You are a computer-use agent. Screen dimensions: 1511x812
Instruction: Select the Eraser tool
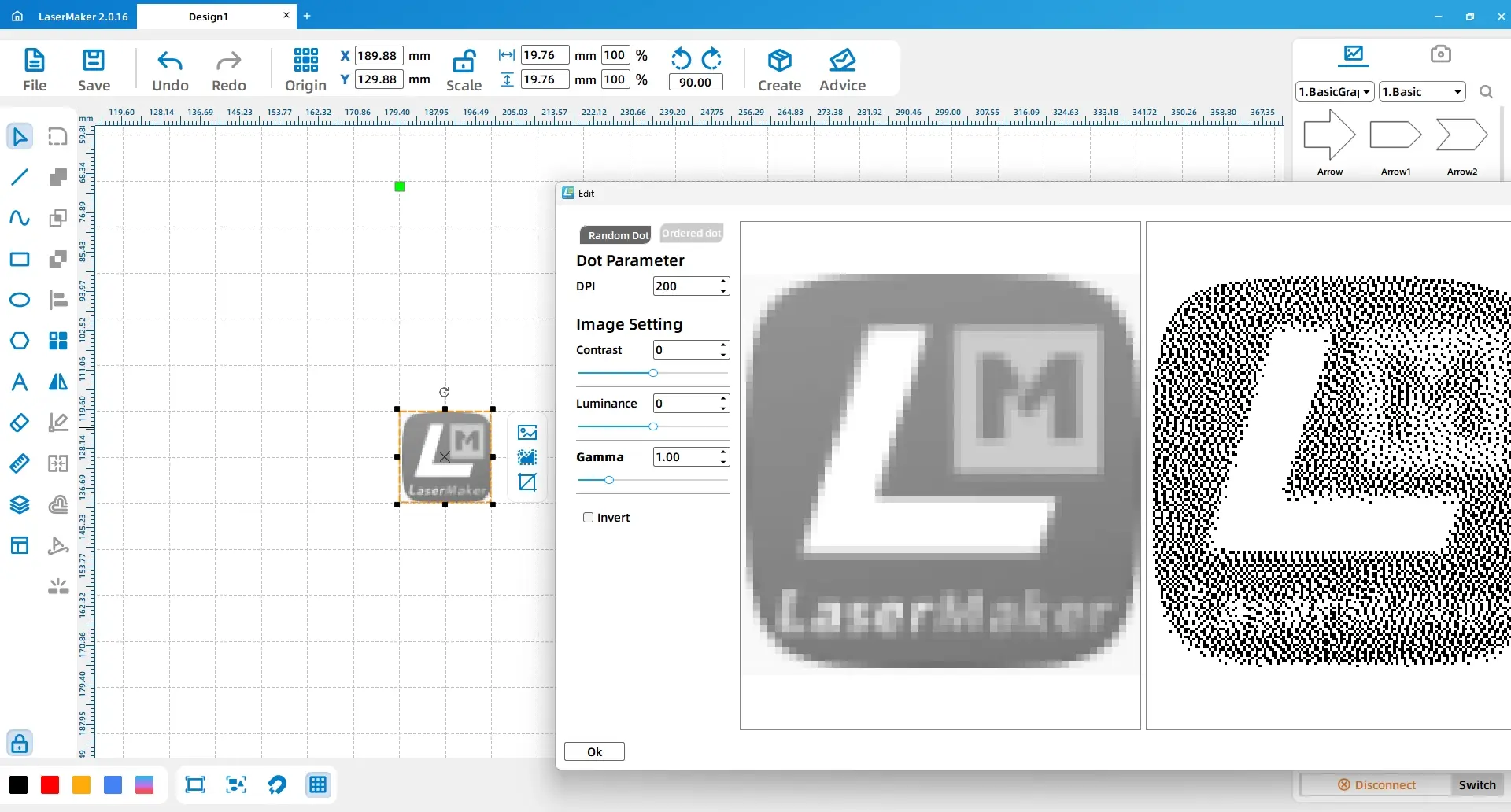[20, 423]
